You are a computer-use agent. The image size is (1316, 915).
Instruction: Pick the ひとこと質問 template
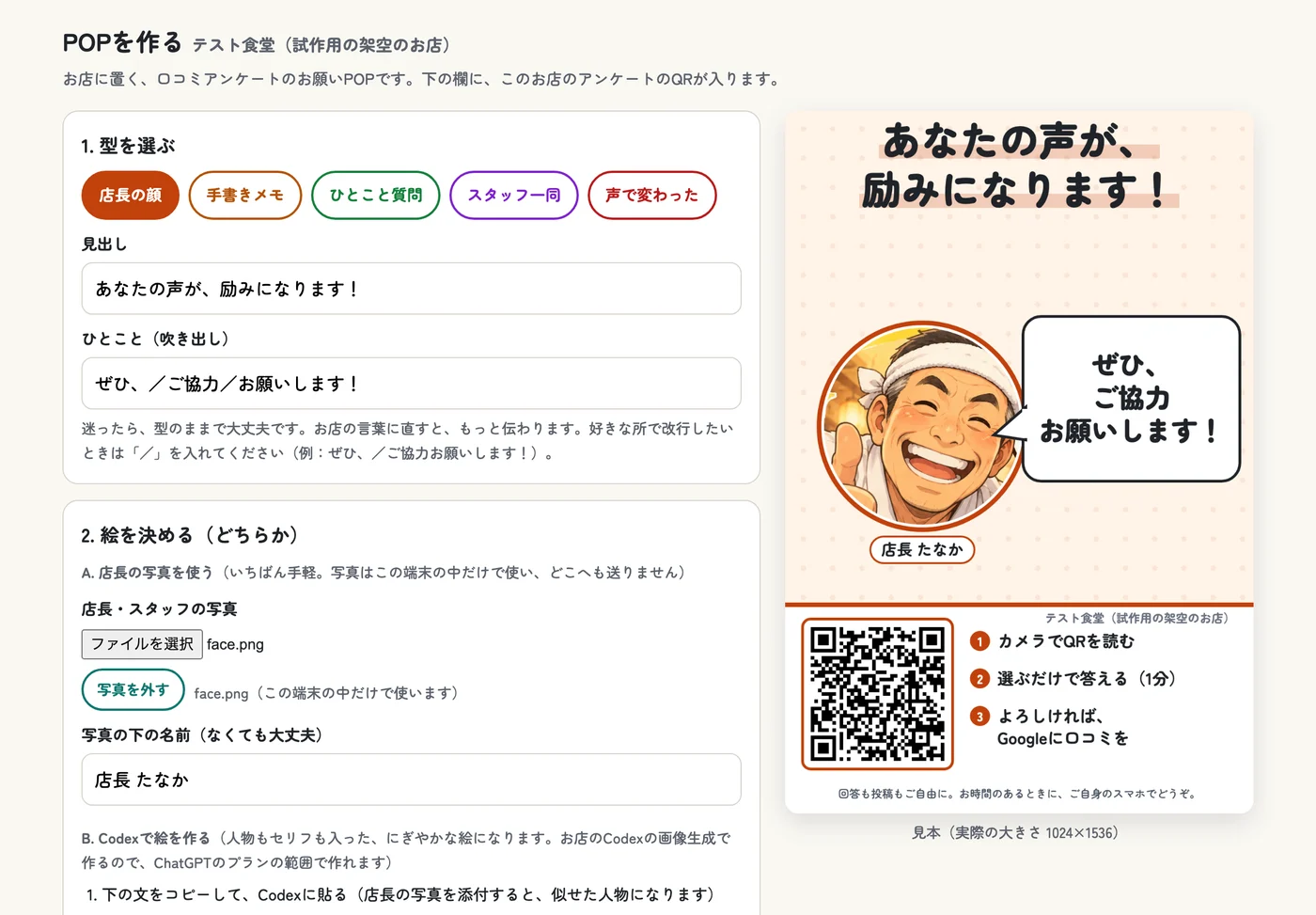tap(376, 196)
